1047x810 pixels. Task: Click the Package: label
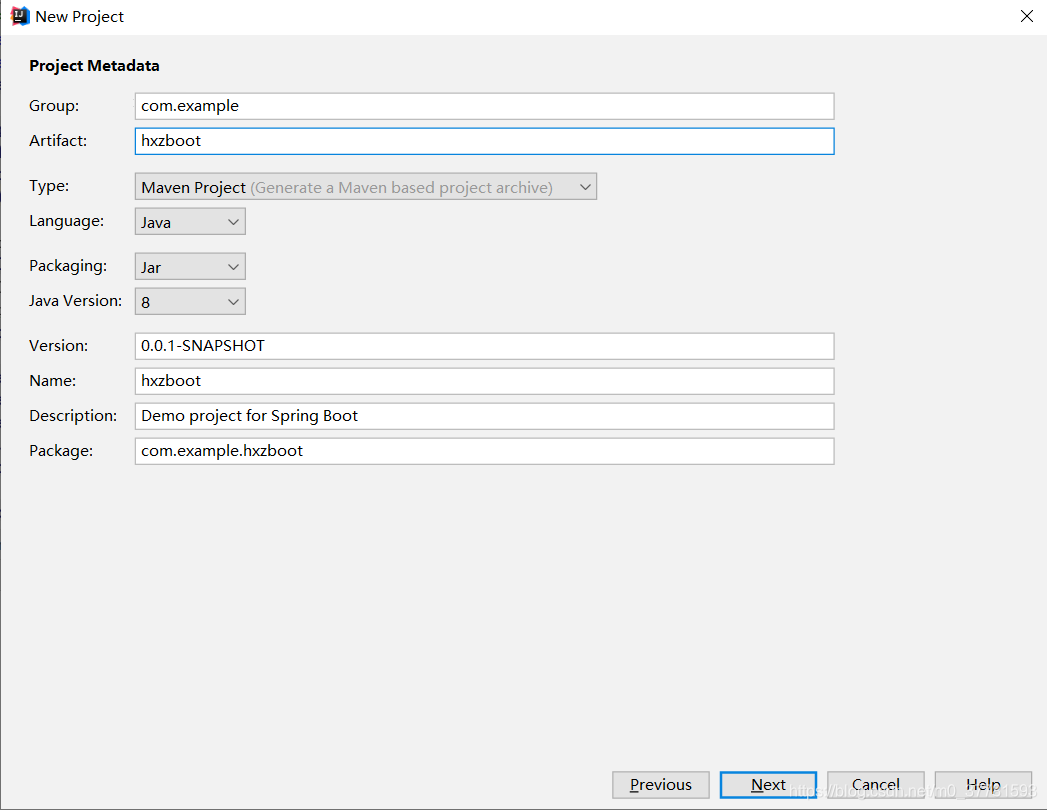coord(61,451)
